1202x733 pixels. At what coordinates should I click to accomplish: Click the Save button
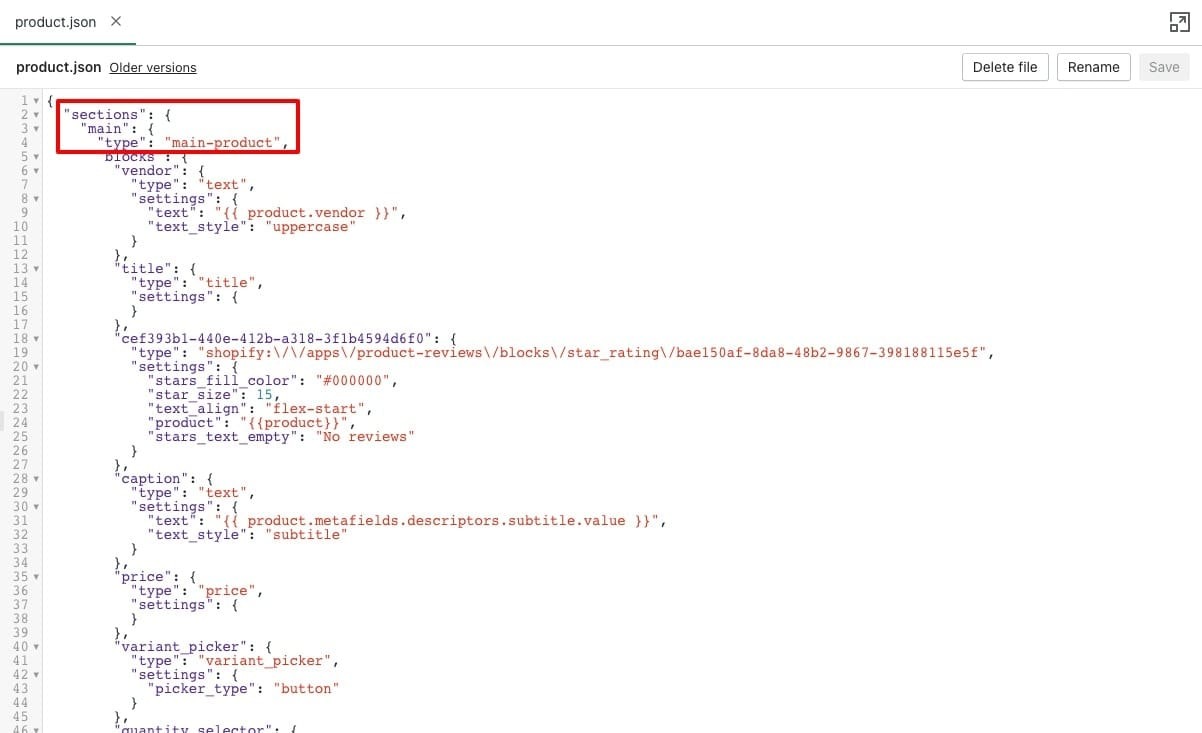pyautogui.click(x=1163, y=67)
